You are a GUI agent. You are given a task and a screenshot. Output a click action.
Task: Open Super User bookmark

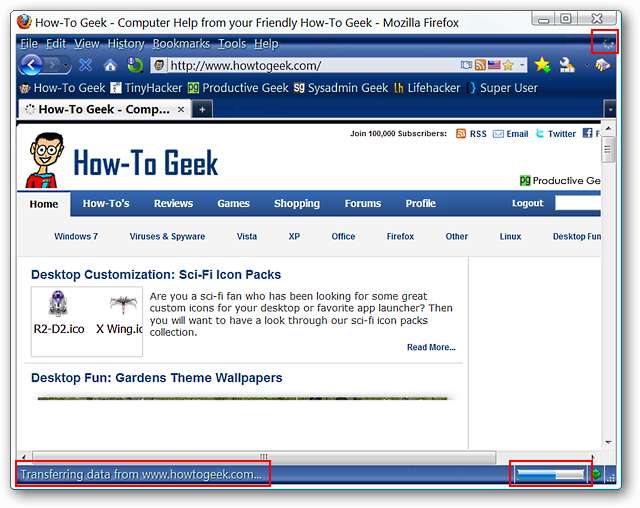502,88
